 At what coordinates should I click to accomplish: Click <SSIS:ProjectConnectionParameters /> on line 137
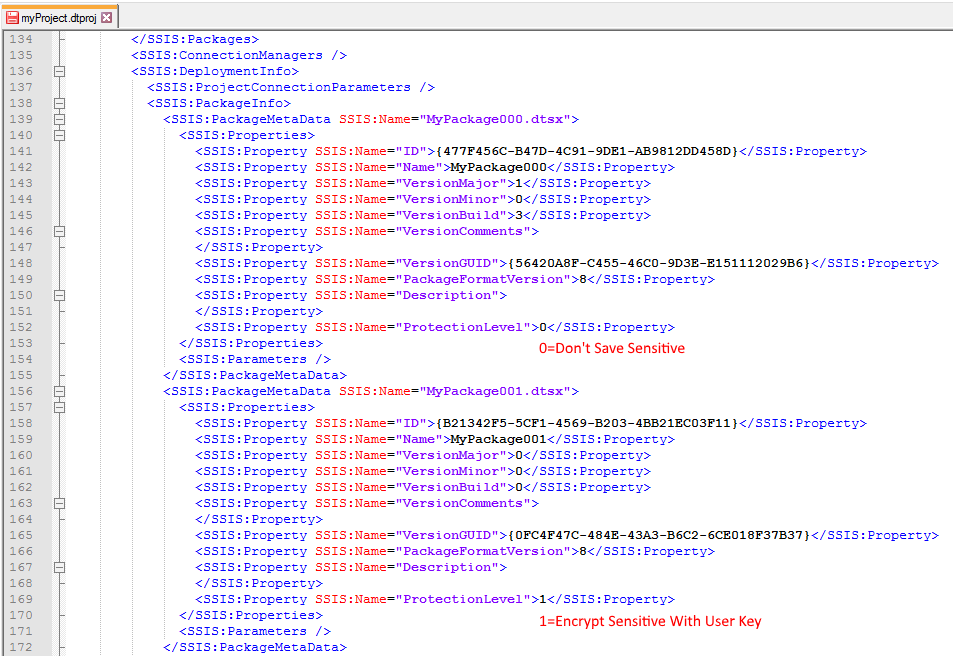point(291,87)
